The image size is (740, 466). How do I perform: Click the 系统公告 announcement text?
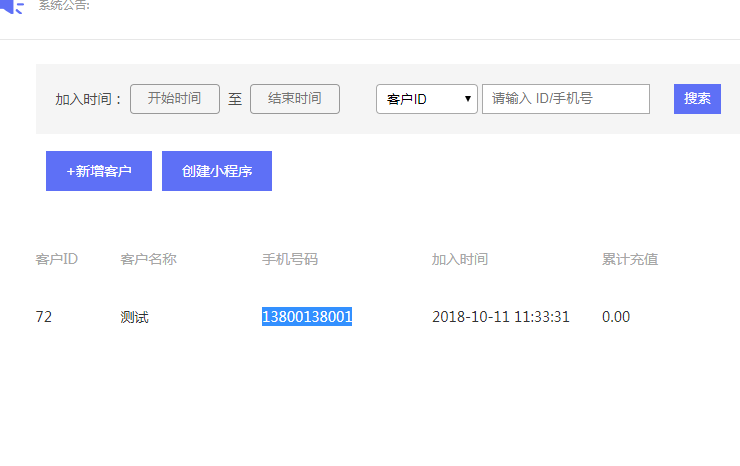[64, 5]
